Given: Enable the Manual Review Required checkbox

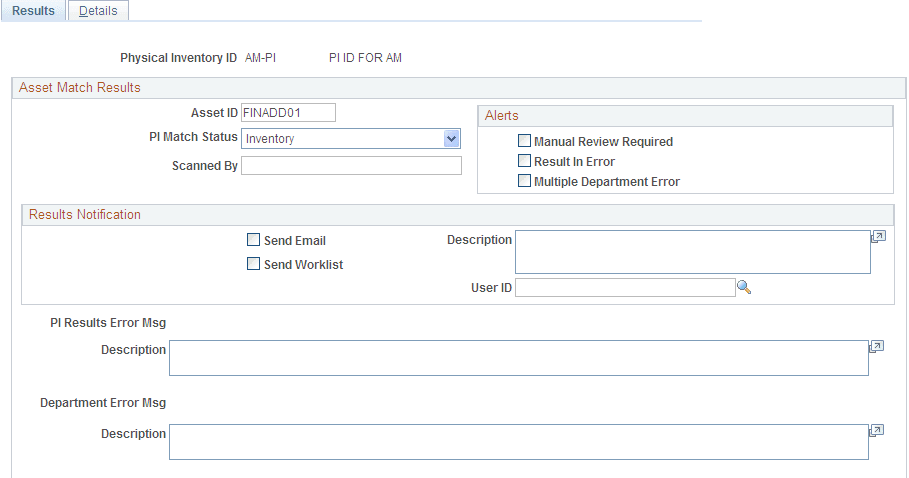Looking at the screenshot, I should tap(524, 142).
